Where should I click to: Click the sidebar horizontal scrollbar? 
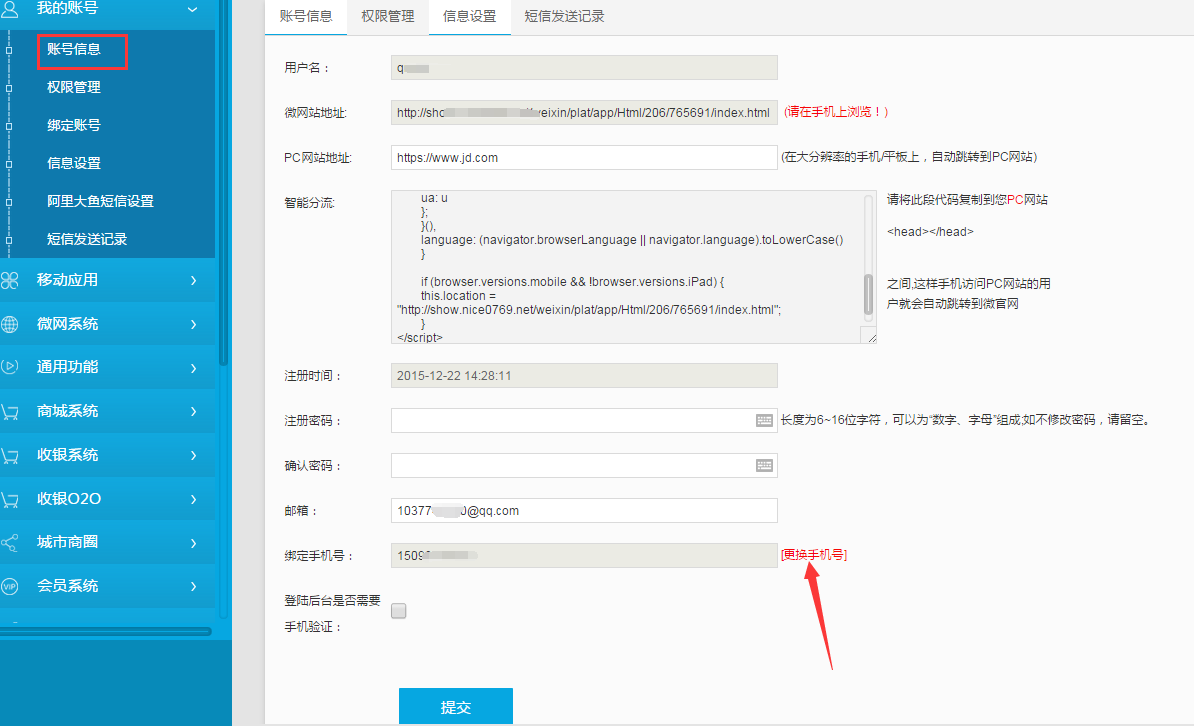pos(106,631)
